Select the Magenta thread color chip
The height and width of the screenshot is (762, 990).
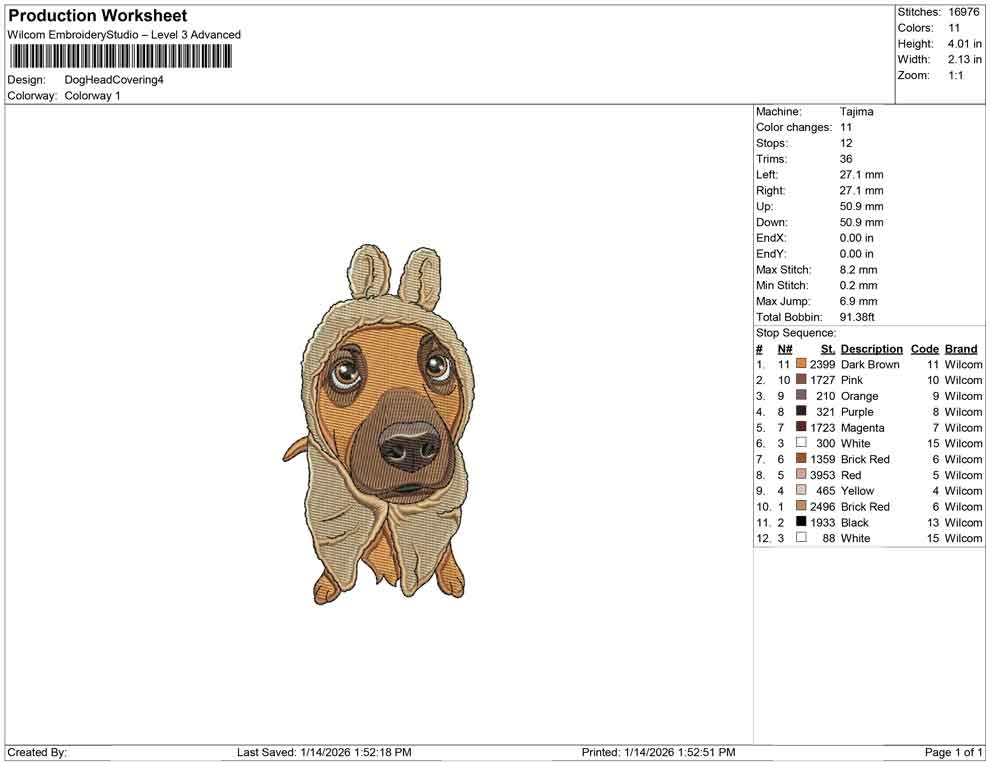tap(800, 427)
